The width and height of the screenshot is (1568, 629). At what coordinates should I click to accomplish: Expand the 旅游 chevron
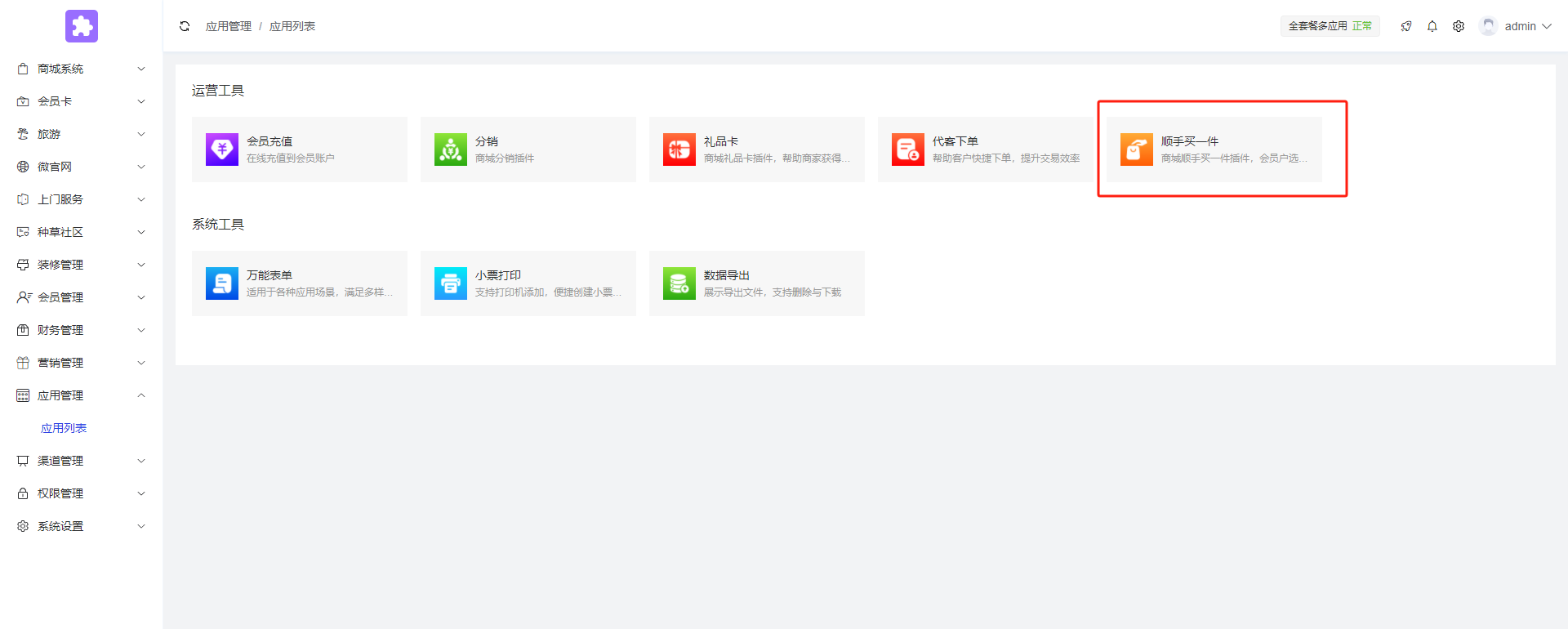click(x=141, y=134)
